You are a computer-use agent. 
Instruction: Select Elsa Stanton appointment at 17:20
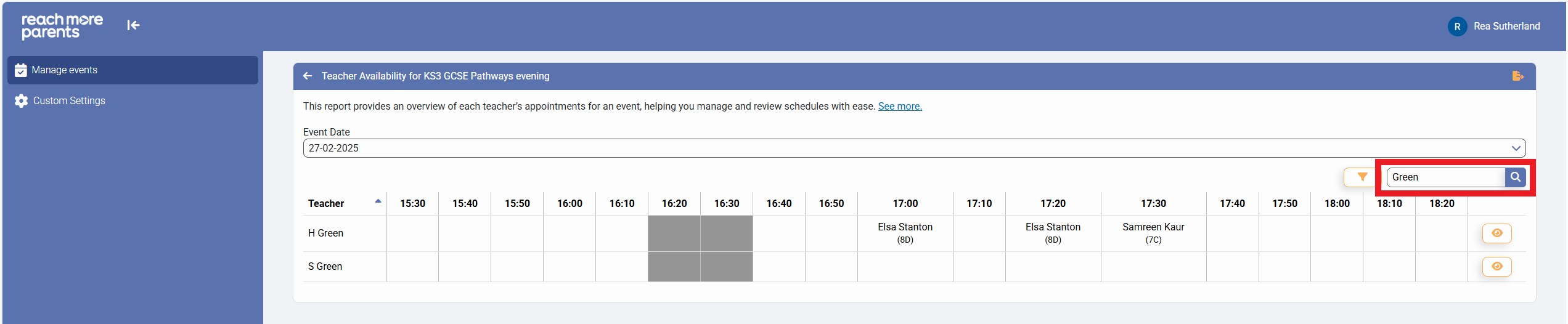point(1053,233)
